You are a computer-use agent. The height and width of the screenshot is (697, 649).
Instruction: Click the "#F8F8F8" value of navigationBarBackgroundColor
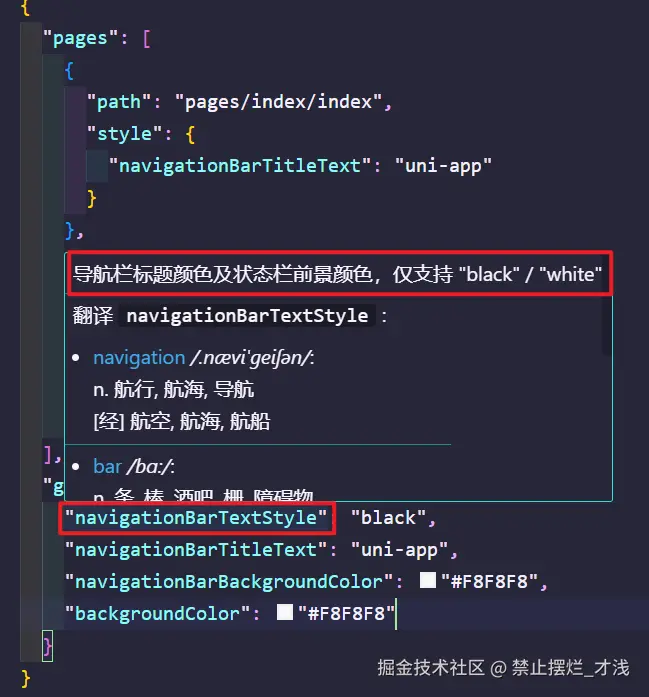coord(489,582)
